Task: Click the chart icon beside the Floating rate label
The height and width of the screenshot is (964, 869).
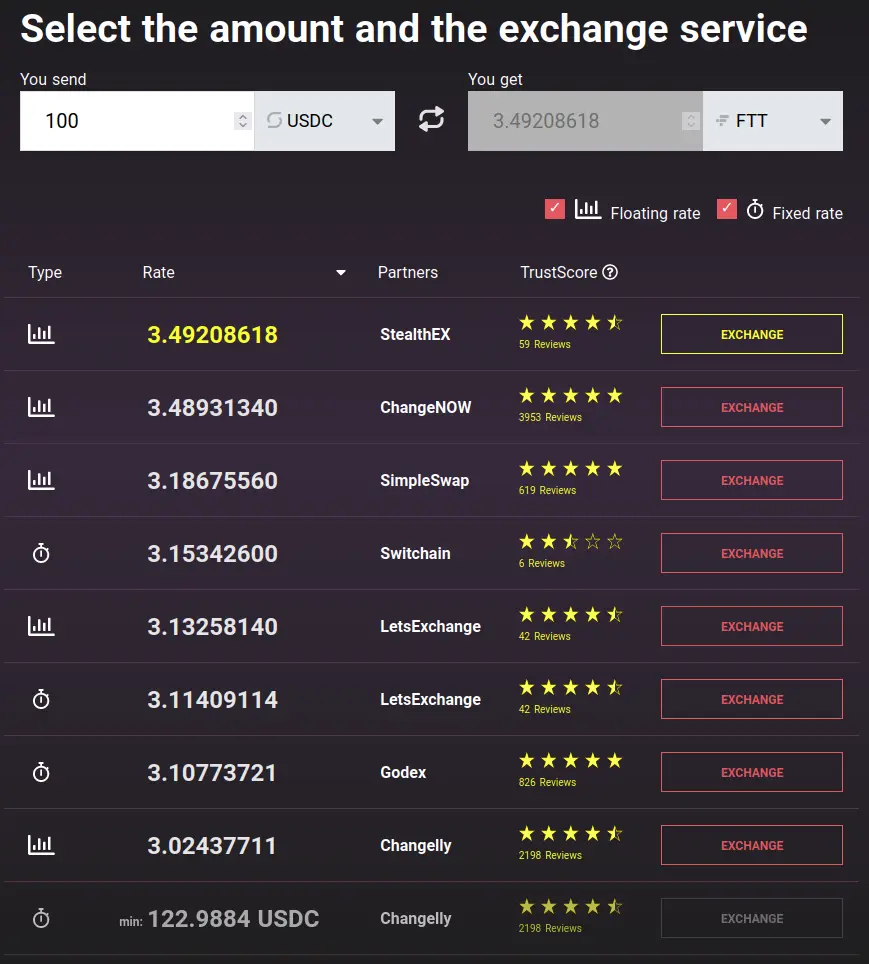Action: point(588,210)
